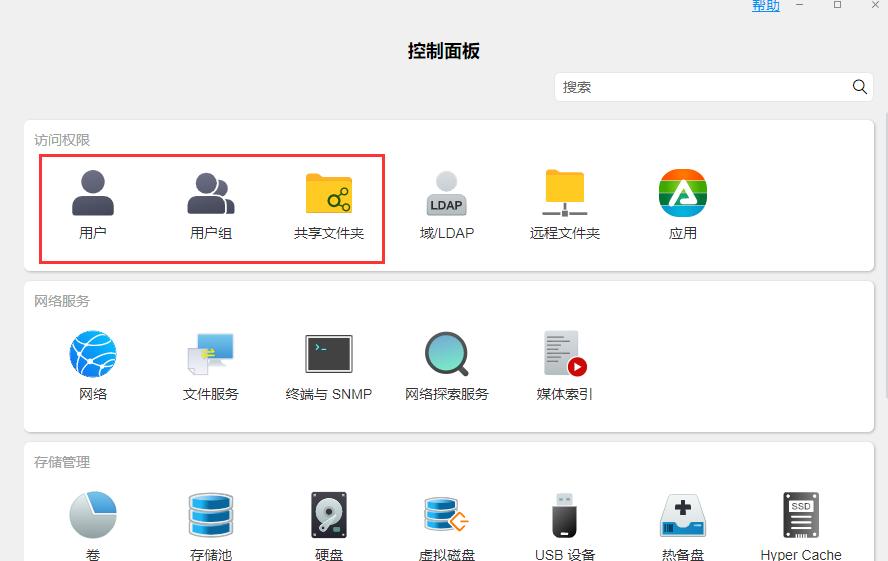Open the 虚拟磁盘 virtual disk icon
888x561 pixels.
click(446, 515)
